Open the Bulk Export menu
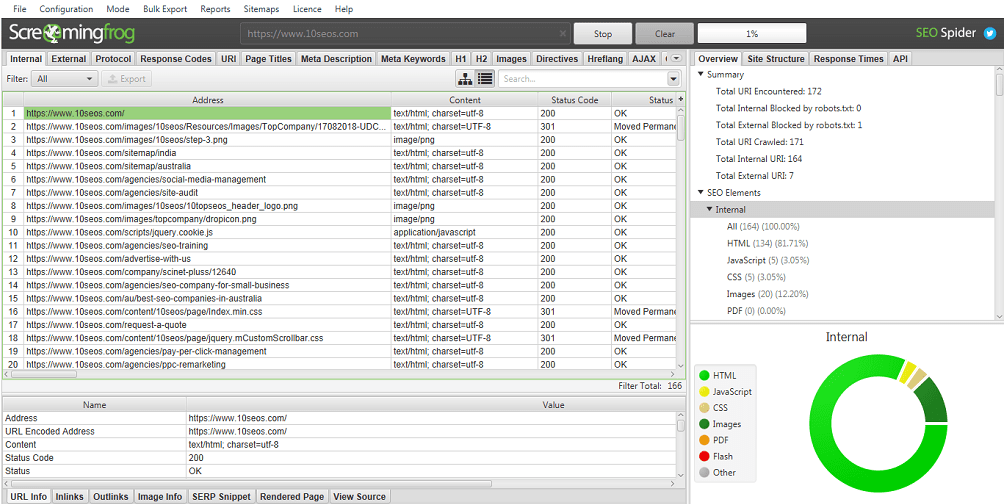This screenshot has height=504, width=1004. [x=165, y=9]
